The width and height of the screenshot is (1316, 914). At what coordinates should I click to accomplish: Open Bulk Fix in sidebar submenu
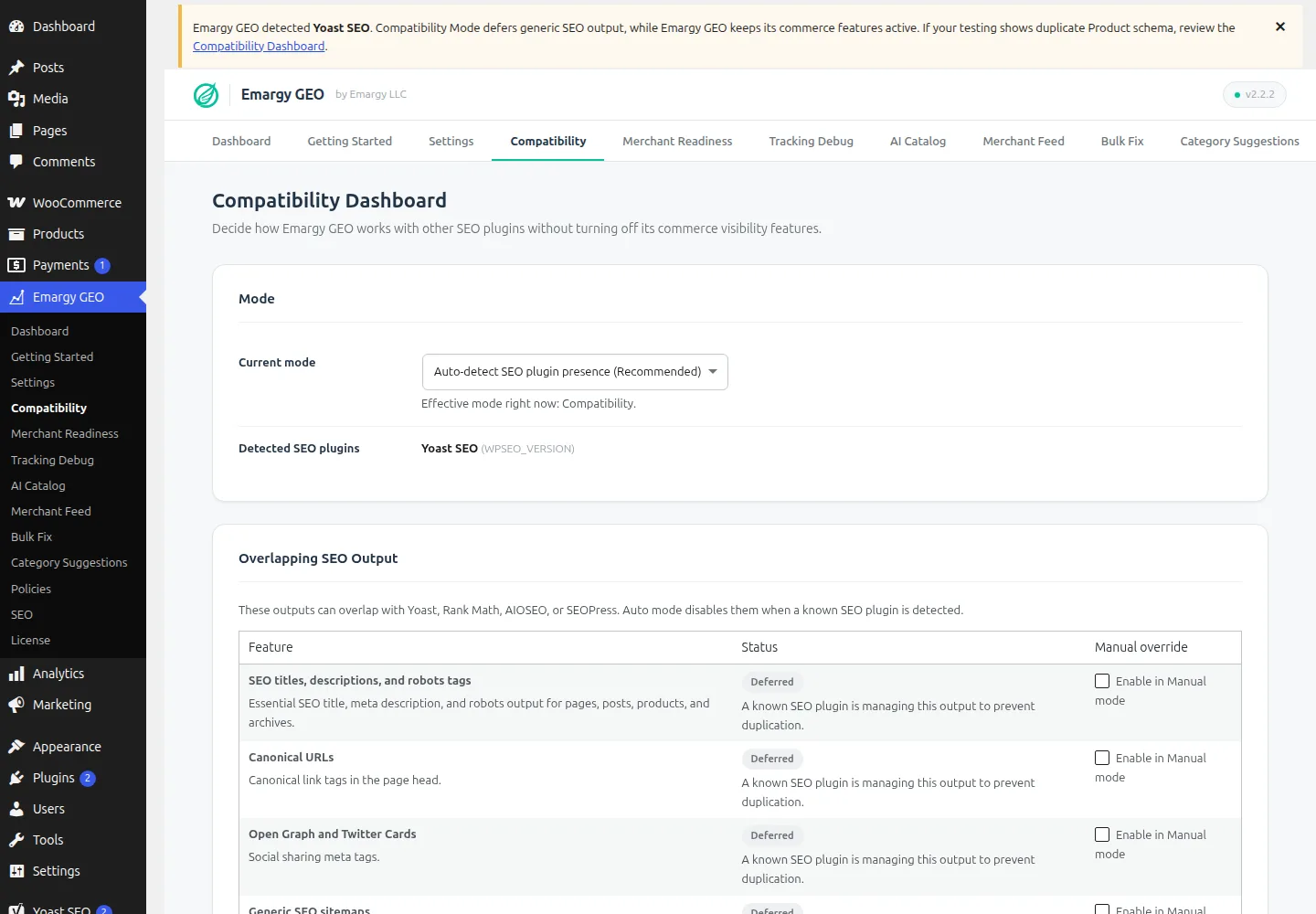(32, 537)
